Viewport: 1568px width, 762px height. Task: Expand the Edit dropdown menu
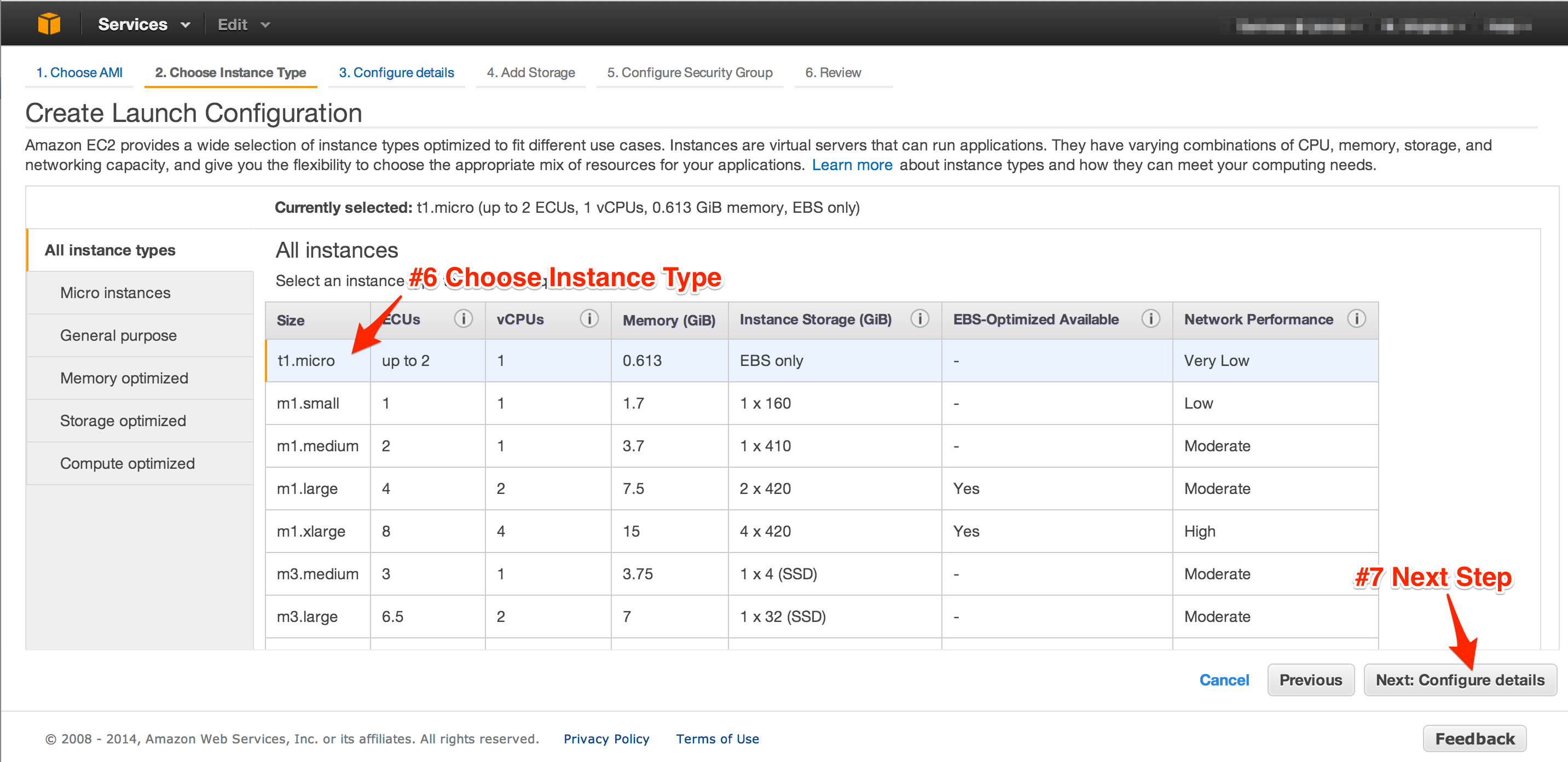click(244, 25)
